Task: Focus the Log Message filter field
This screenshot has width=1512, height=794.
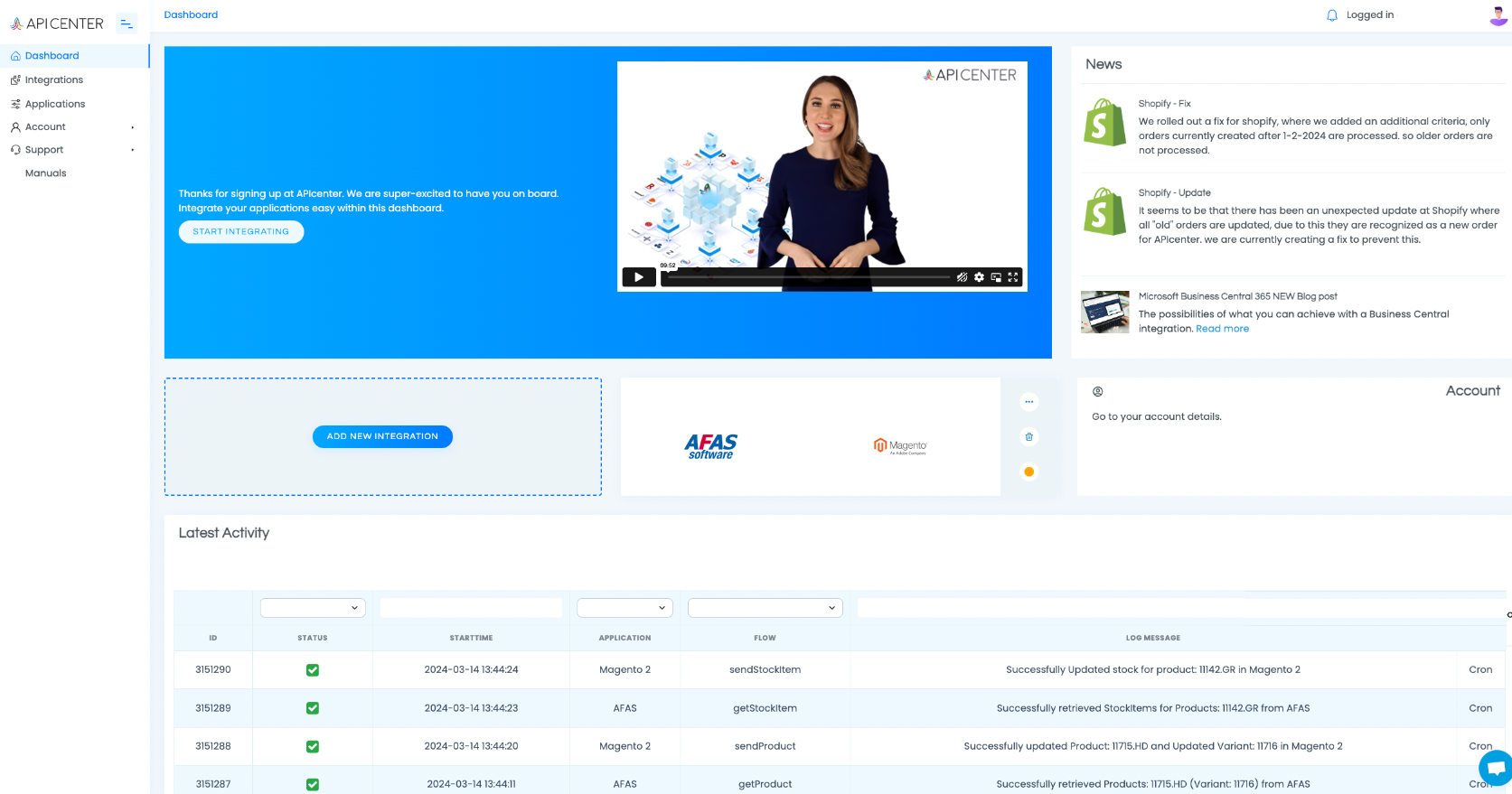Action: coord(1179,608)
